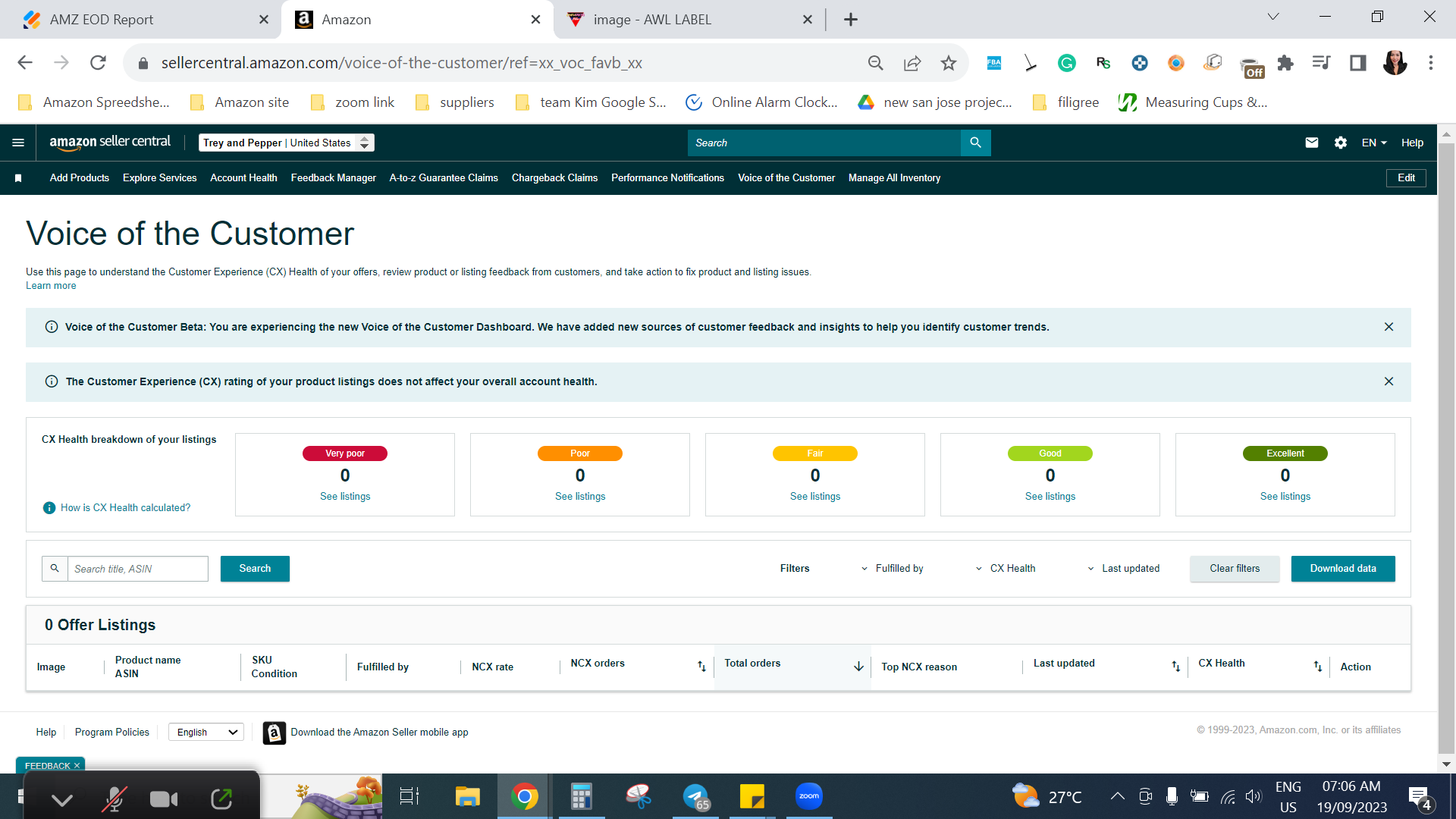Open the Chrome three-dot menu
1456x819 pixels.
coord(1431,63)
